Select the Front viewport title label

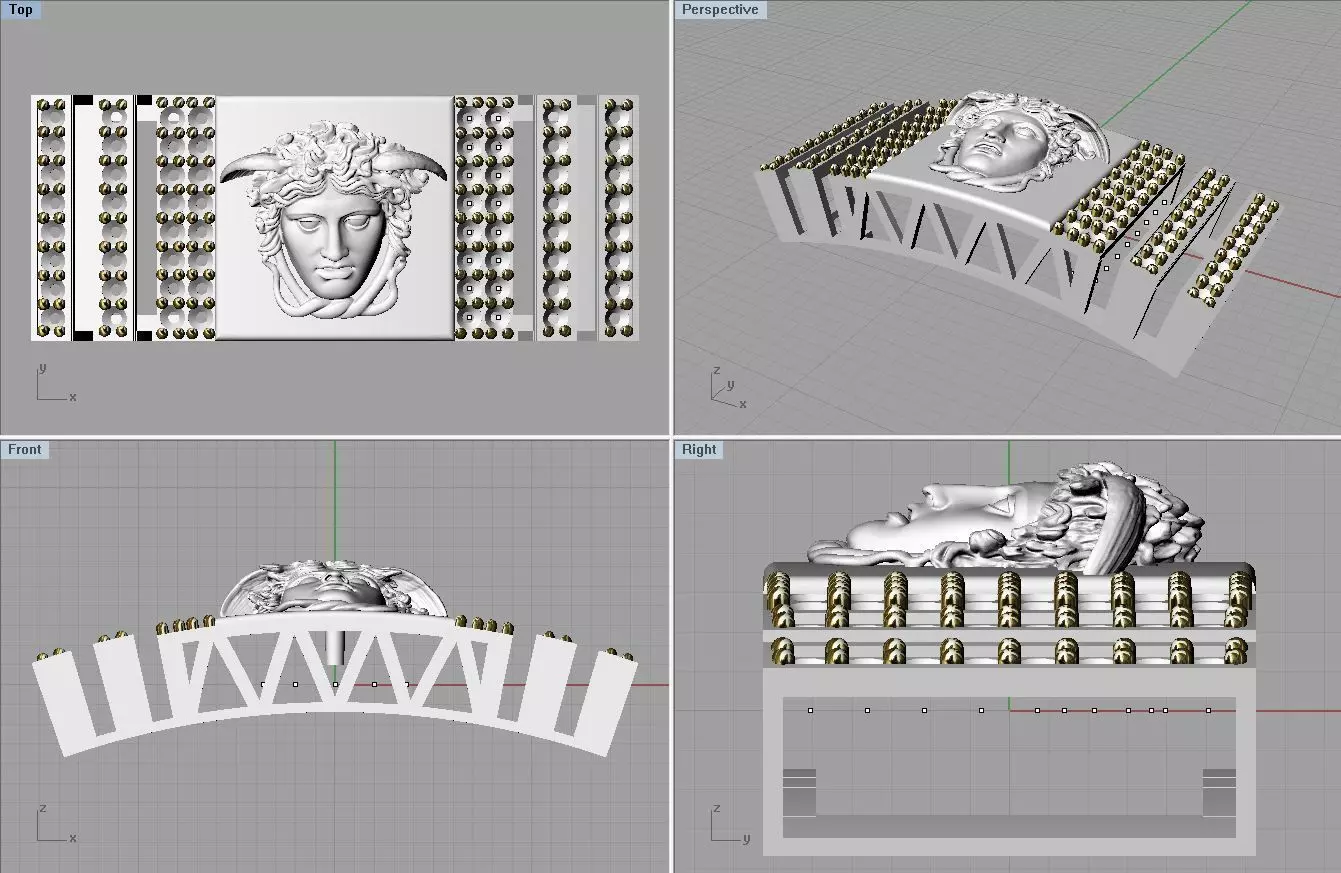pos(25,450)
